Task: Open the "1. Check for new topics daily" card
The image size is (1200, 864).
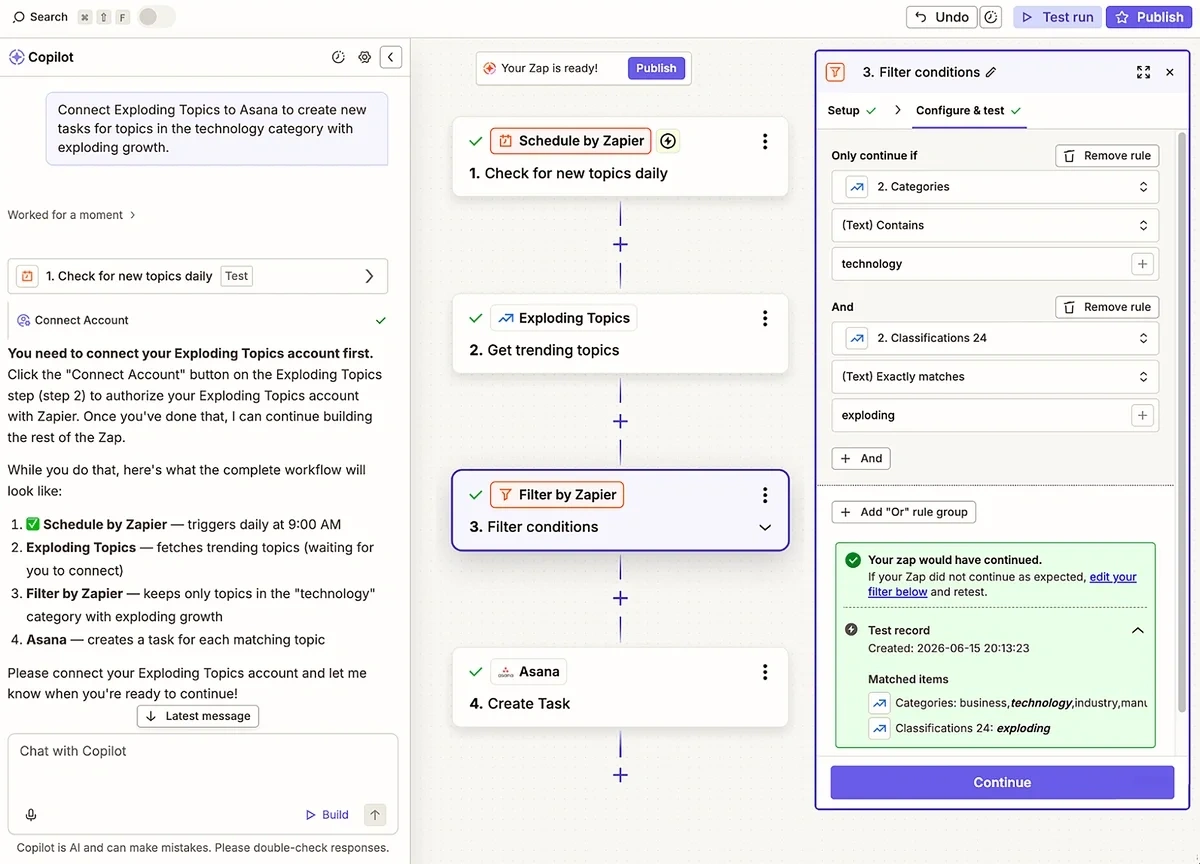Action: (x=197, y=276)
